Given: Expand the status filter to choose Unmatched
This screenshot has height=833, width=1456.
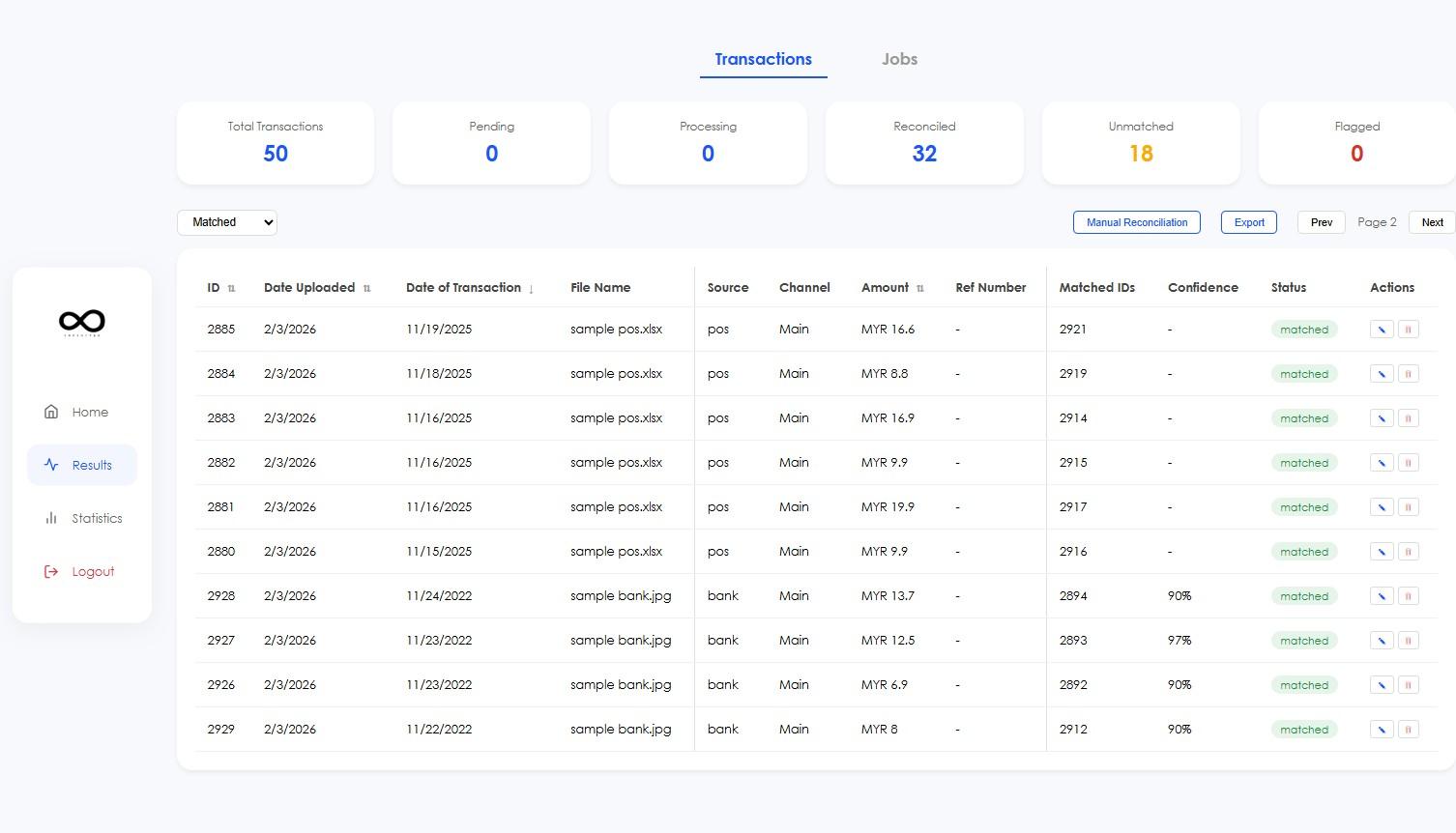Looking at the screenshot, I should [x=226, y=222].
